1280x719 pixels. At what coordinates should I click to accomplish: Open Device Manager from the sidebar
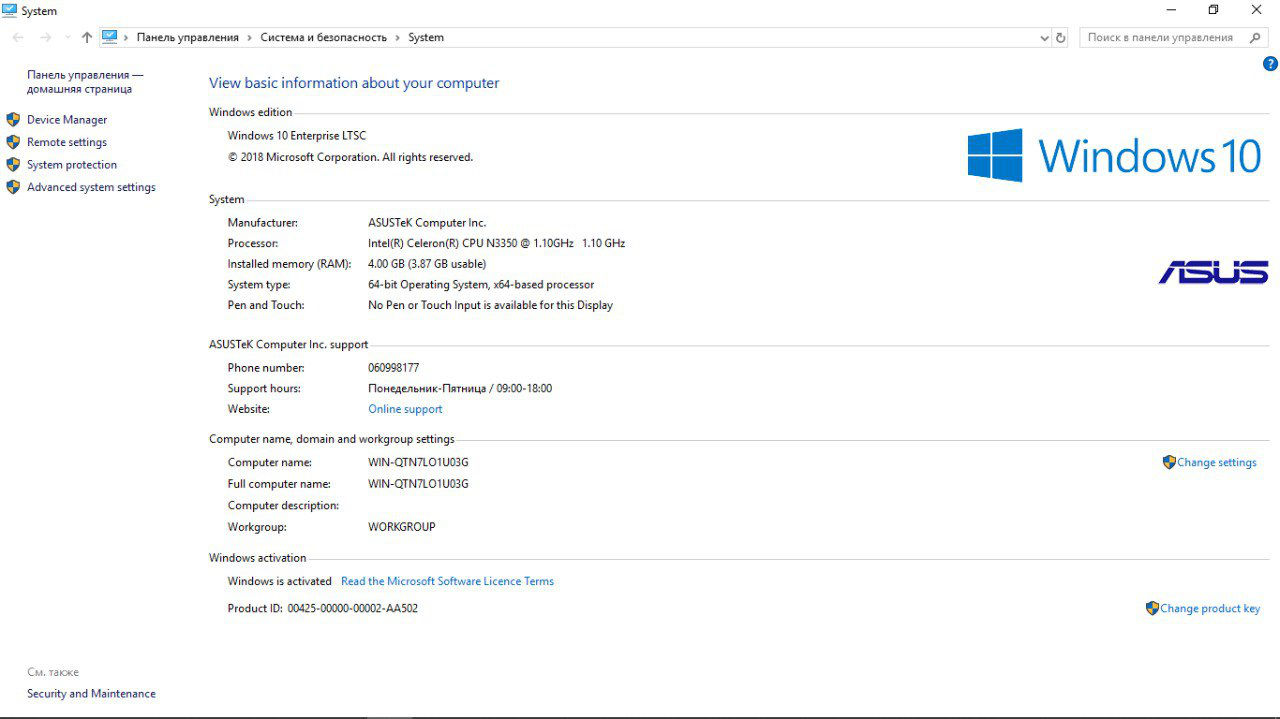[x=66, y=119]
